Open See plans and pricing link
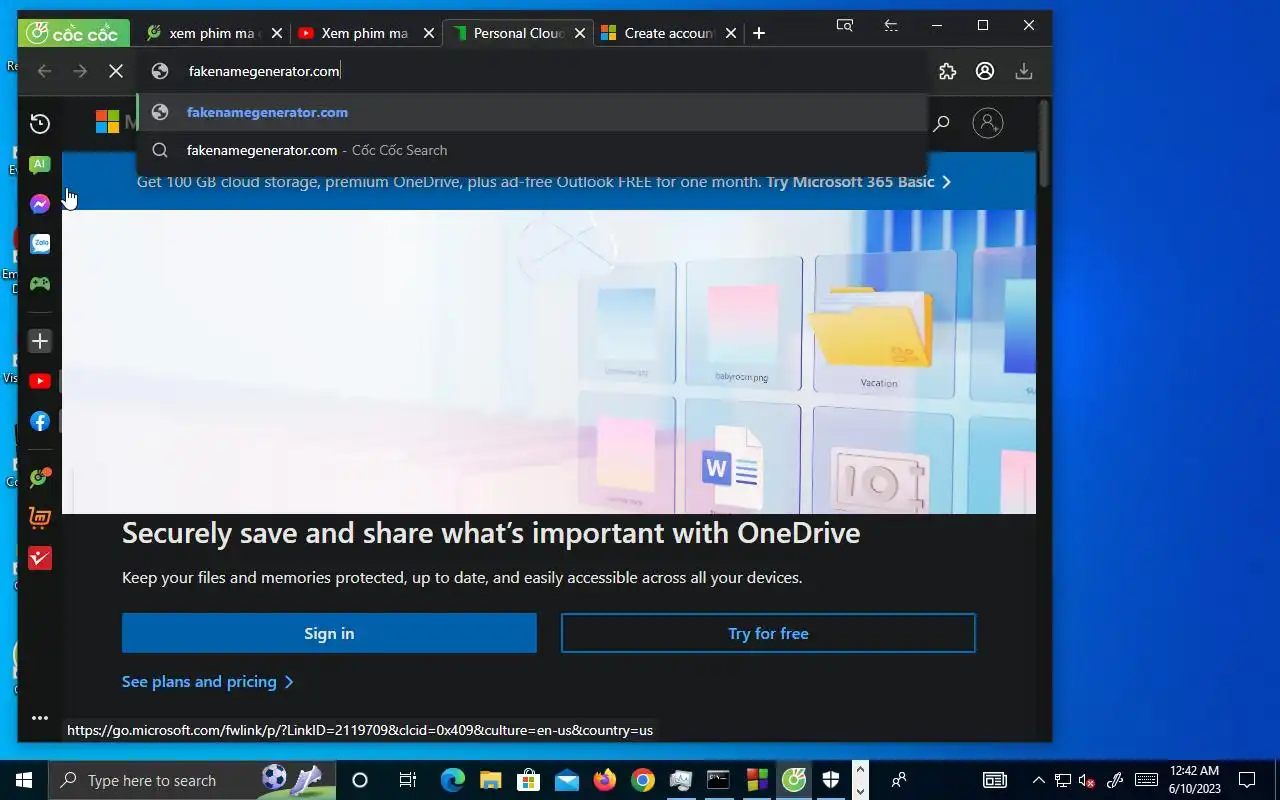The height and width of the screenshot is (800, 1280). (x=208, y=681)
